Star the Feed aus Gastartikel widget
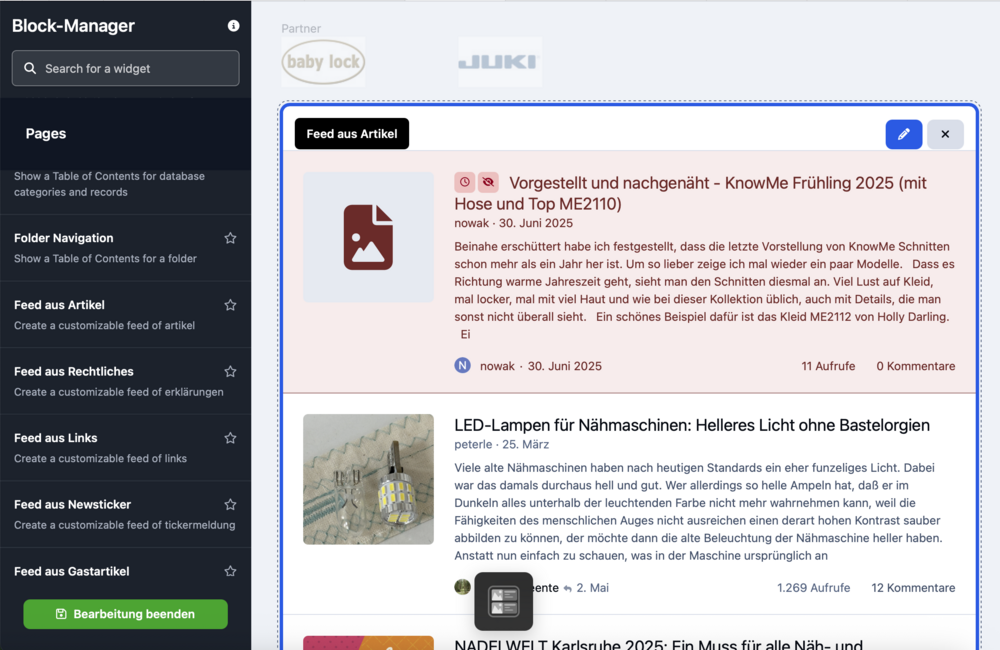 click(x=230, y=571)
